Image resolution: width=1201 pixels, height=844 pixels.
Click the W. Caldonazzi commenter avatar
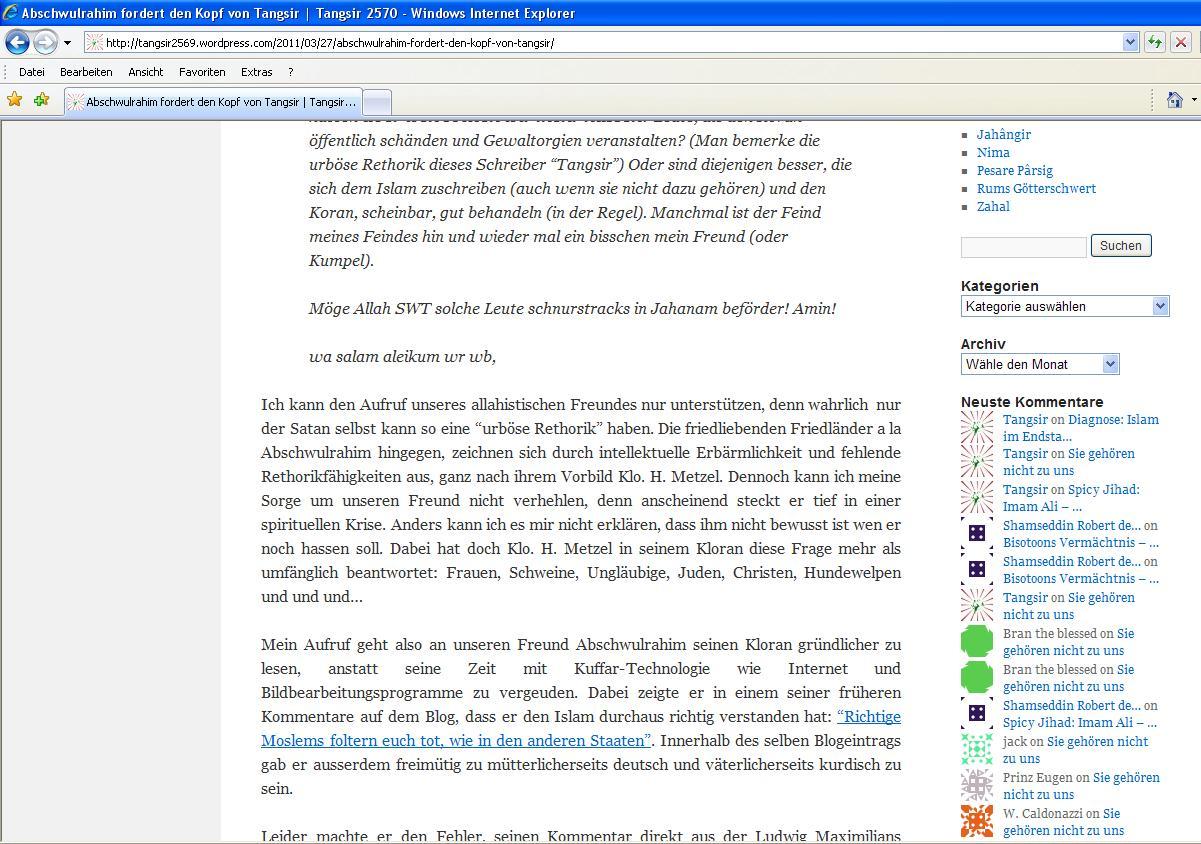[x=977, y=821]
